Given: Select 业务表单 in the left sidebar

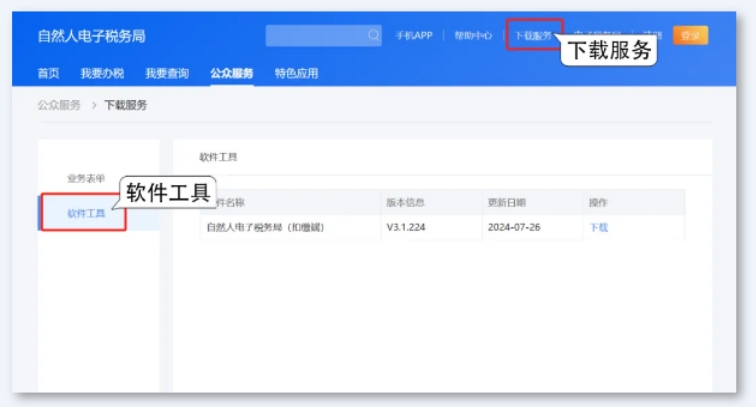Looking at the screenshot, I should (86, 178).
